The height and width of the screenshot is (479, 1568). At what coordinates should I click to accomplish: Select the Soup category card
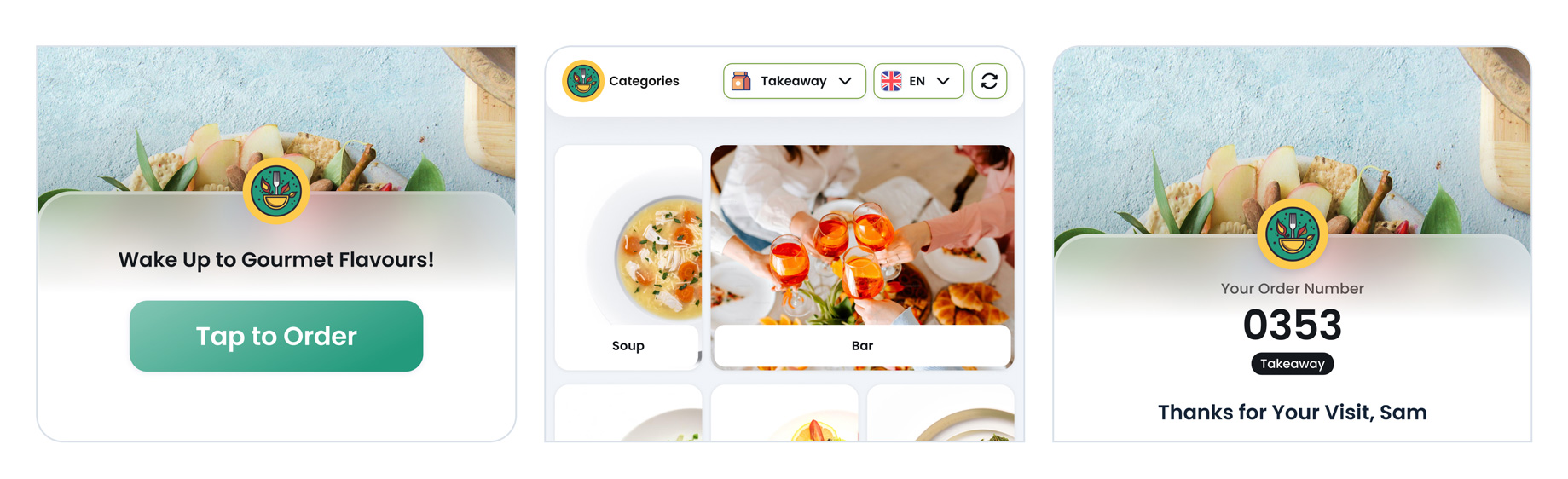coord(628,257)
